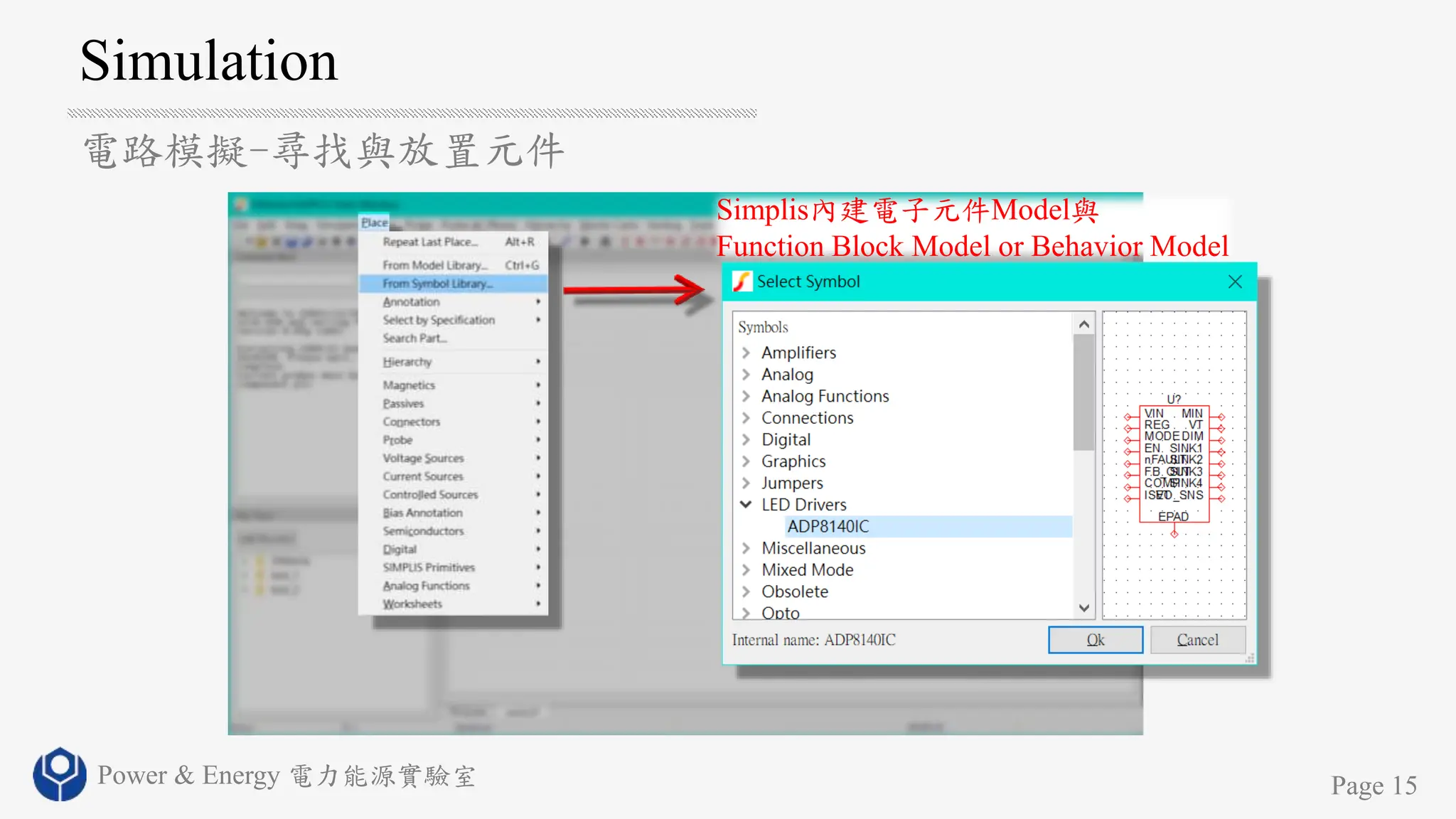
Task: Expand the Amplifiers category
Action: click(x=746, y=353)
